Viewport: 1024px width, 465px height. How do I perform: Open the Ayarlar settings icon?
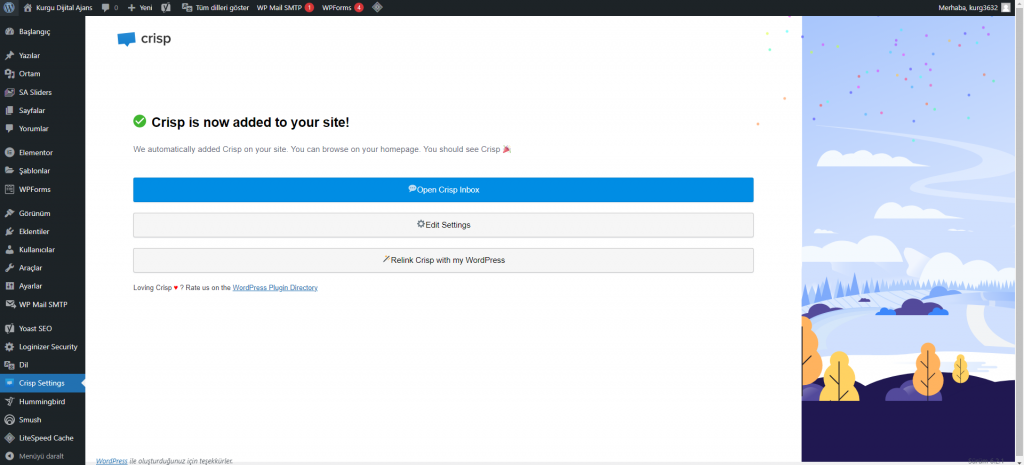coord(9,286)
